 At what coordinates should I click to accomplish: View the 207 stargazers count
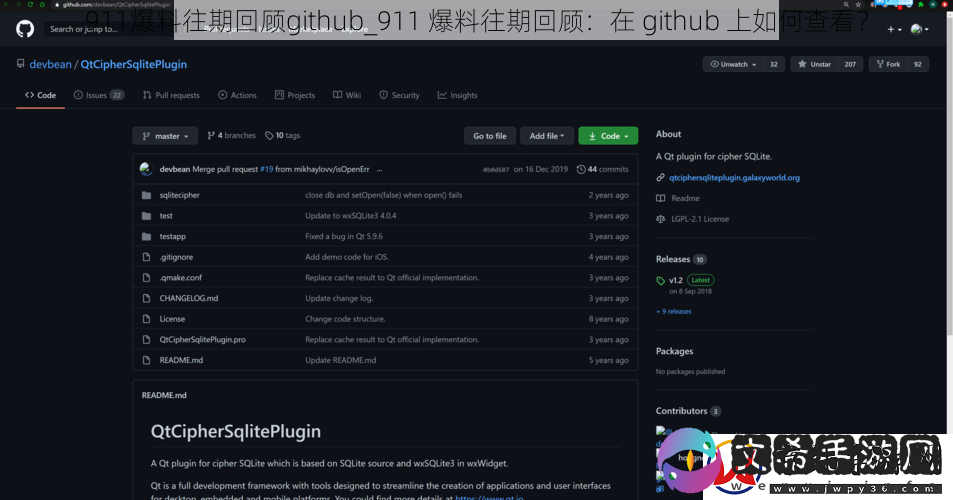tap(850, 64)
